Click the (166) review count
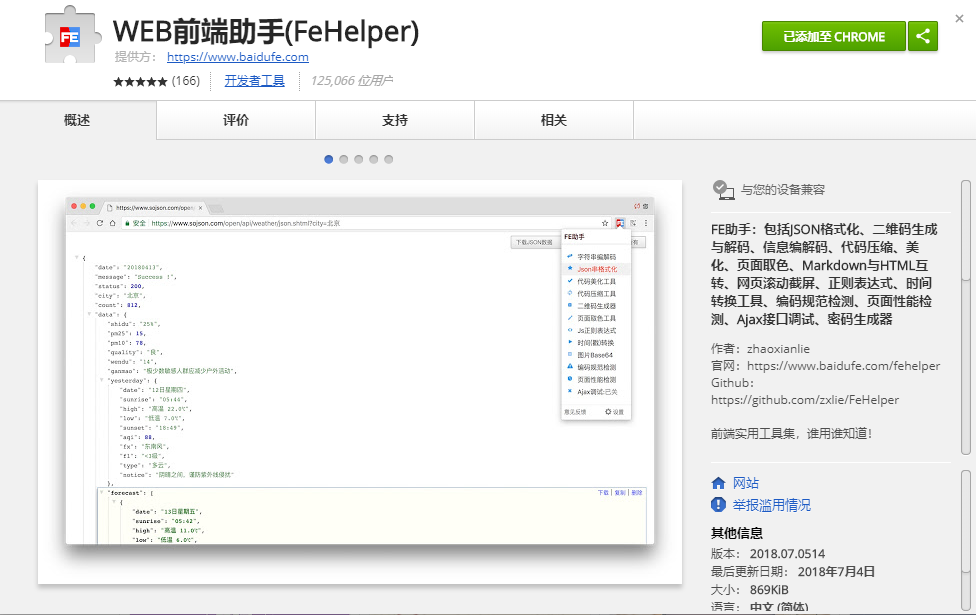Image resolution: width=976 pixels, height=615 pixels. pos(185,81)
